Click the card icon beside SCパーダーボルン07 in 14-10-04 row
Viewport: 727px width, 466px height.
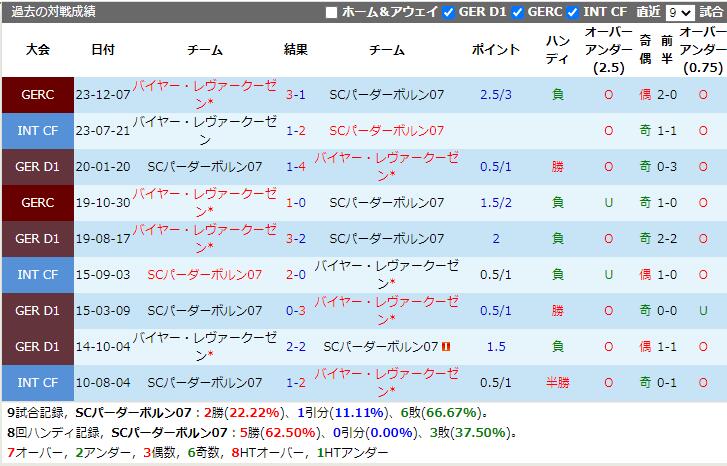pyautogui.click(x=446, y=346)
